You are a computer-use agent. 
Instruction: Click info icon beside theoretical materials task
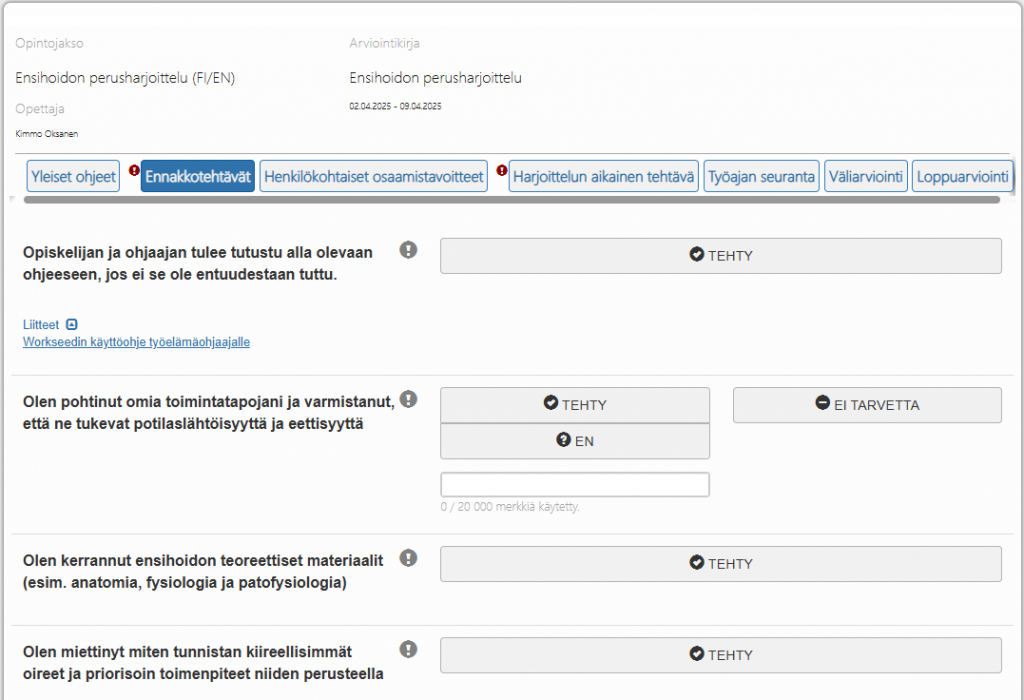(408, 558)
